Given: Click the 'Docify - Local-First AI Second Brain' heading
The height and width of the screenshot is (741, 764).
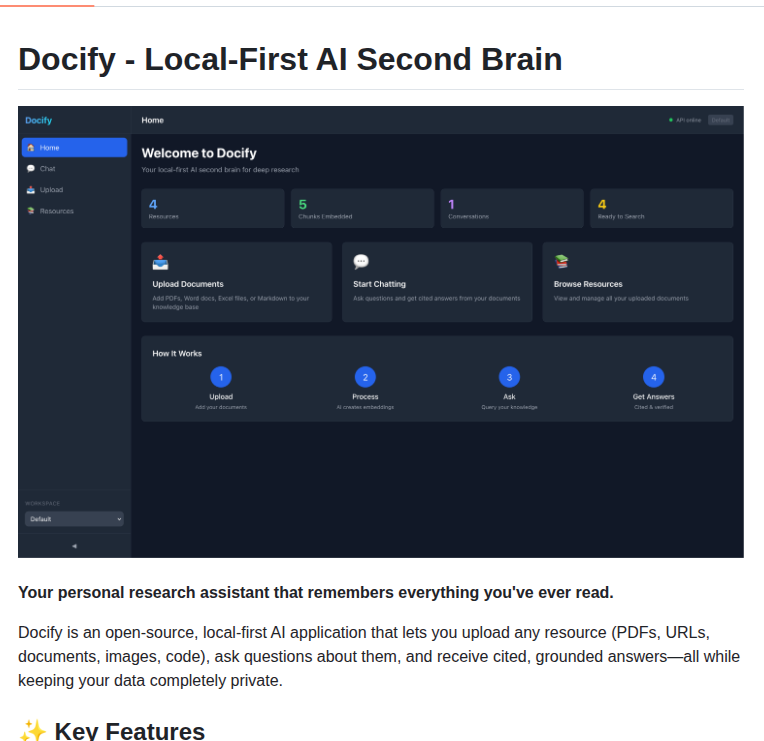Looking at the screenshot, I should pos(290,59).
